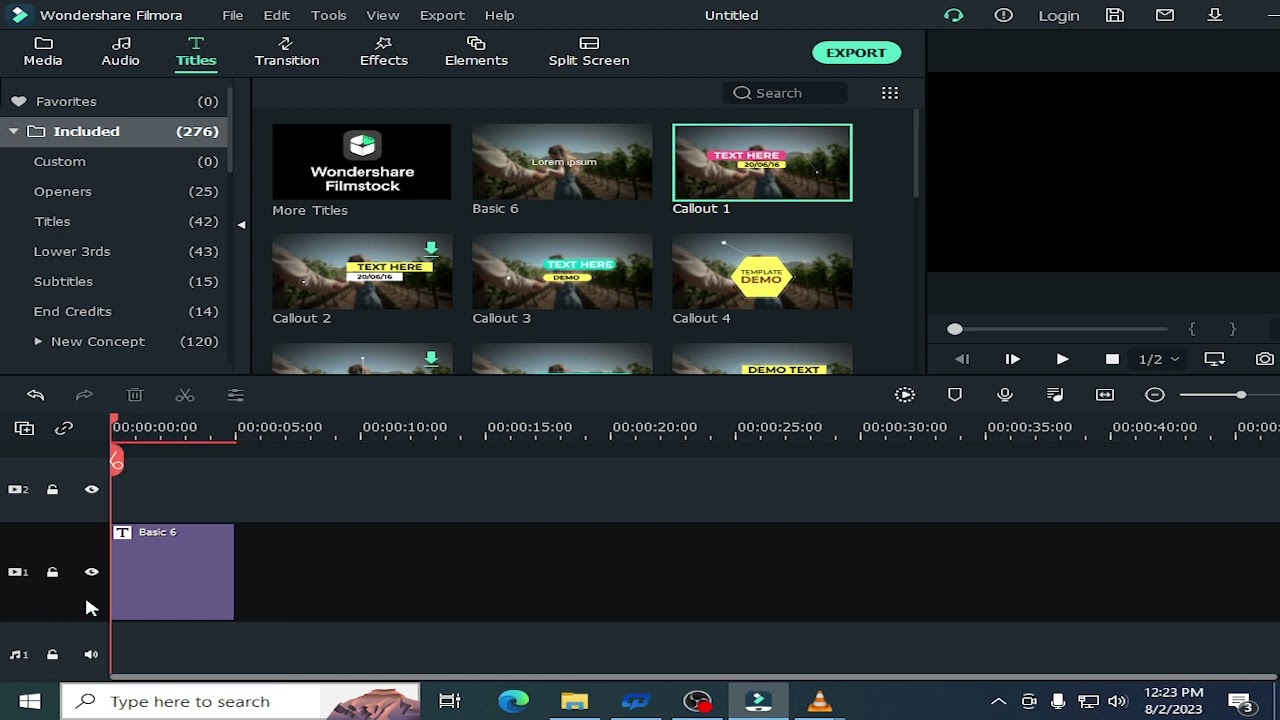Open the edit adjust sliders icon
This screenshot has width=1280, height=720.
point(235,395)
